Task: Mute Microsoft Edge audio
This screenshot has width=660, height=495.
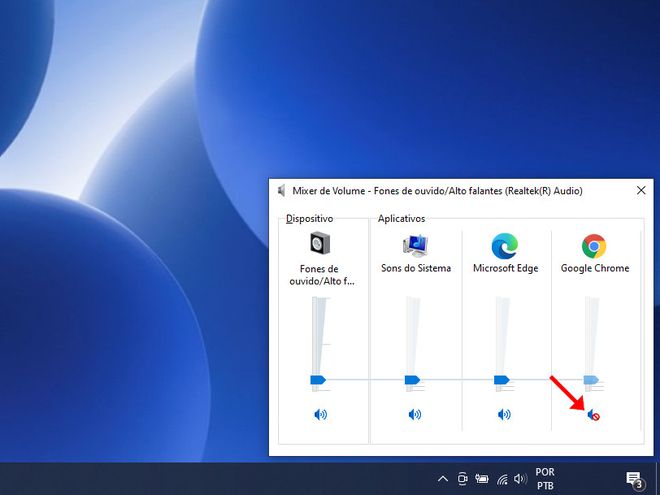Action: pyautogui.click(x=504, y=415)
